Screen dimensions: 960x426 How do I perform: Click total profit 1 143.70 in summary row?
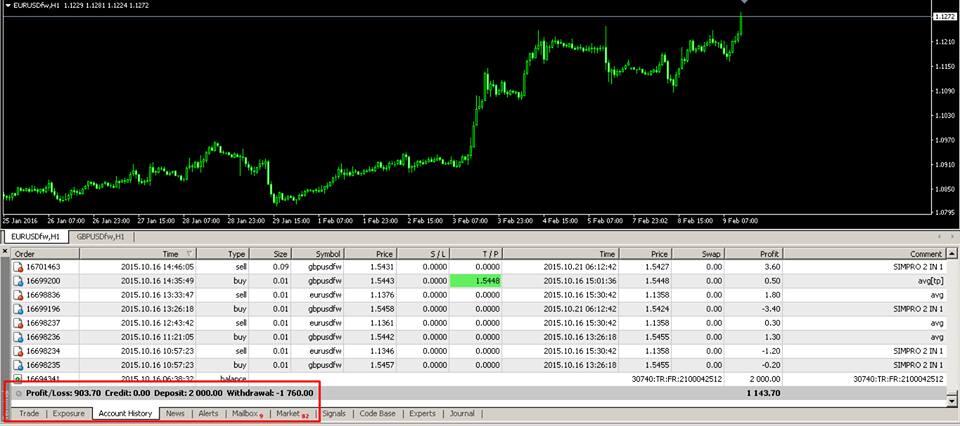coord(763,394)
